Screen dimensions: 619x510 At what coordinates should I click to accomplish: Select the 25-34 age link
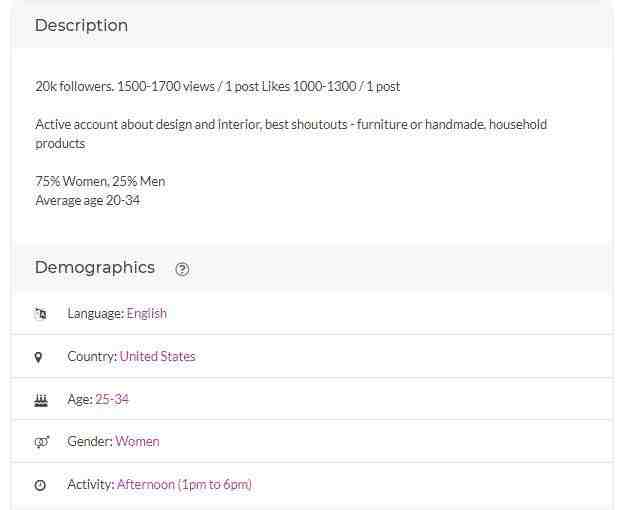(112, 399)
